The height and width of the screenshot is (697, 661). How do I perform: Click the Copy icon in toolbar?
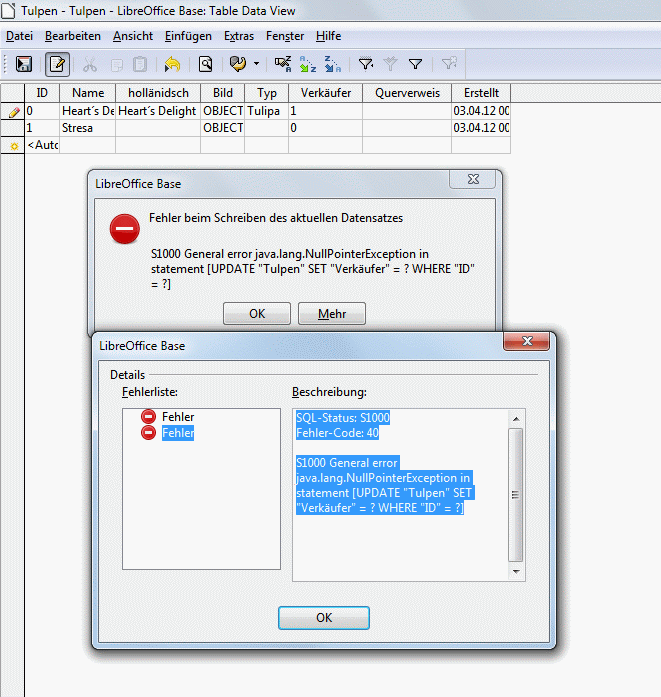(116, 65)
